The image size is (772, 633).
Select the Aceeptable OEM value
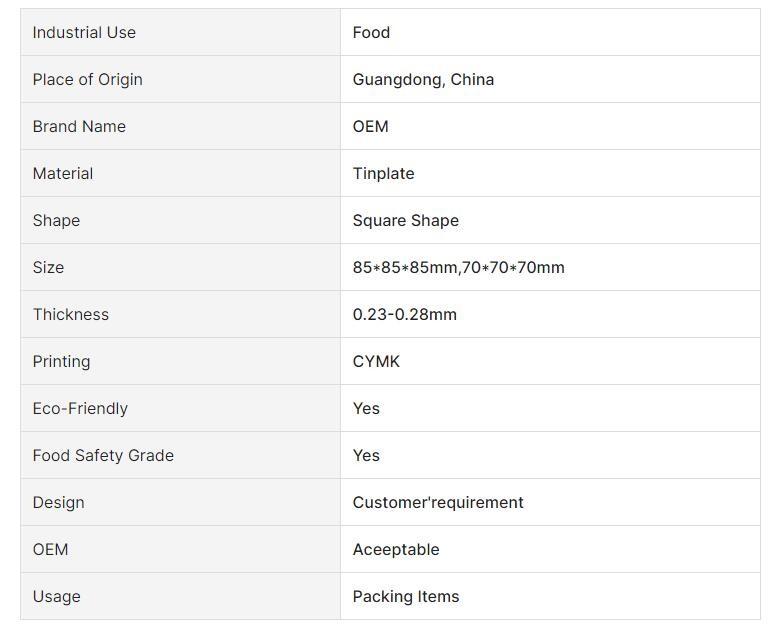tap(396, 549)
